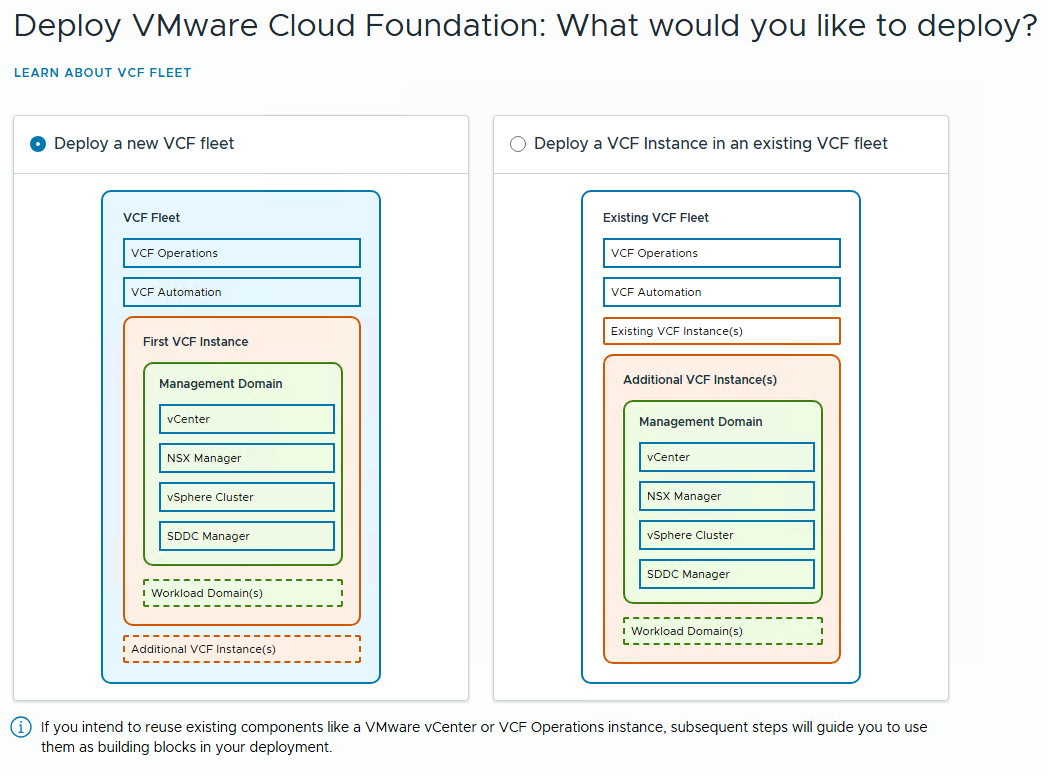1048x776 pixels.
Task: Click SDDC Manager box under First VCF Instance
Action: coord(246,536)
